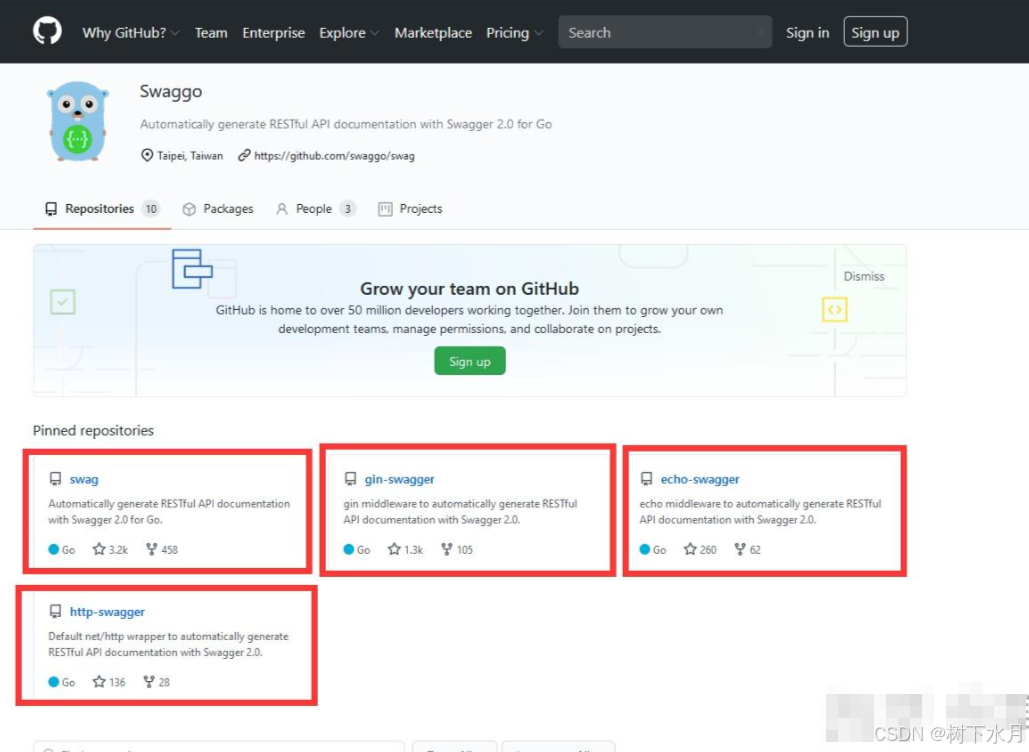Click the star icon showing 136 on http-swagger
Viewport: 1029px width, 752px height.
[x=99, y=682]
